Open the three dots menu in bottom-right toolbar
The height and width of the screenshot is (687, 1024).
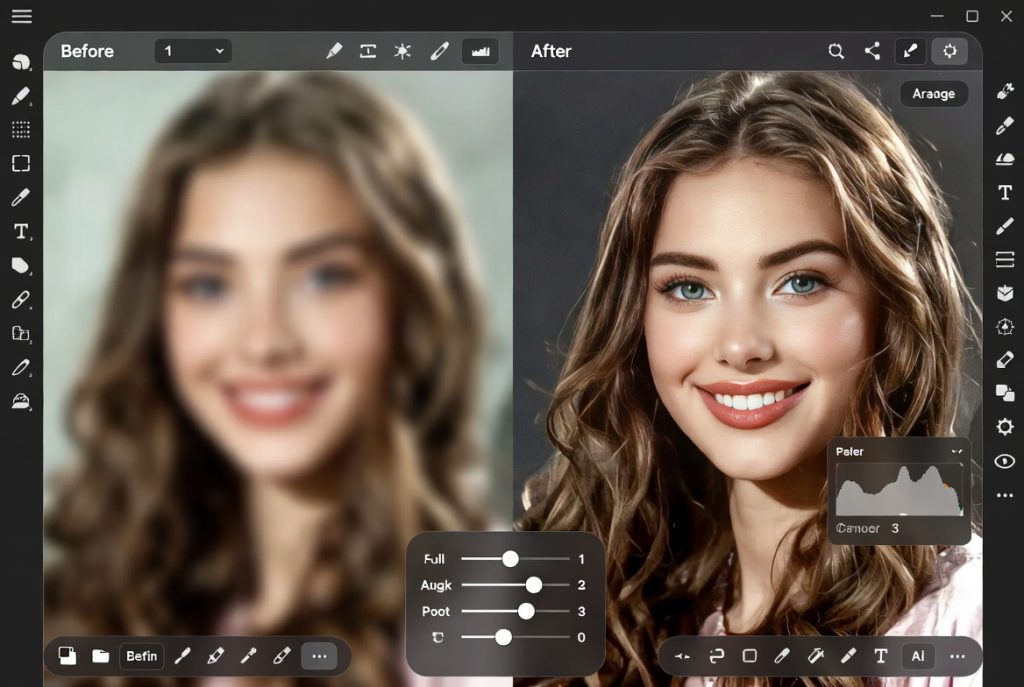pyautogui.click(x=957, y=656)
